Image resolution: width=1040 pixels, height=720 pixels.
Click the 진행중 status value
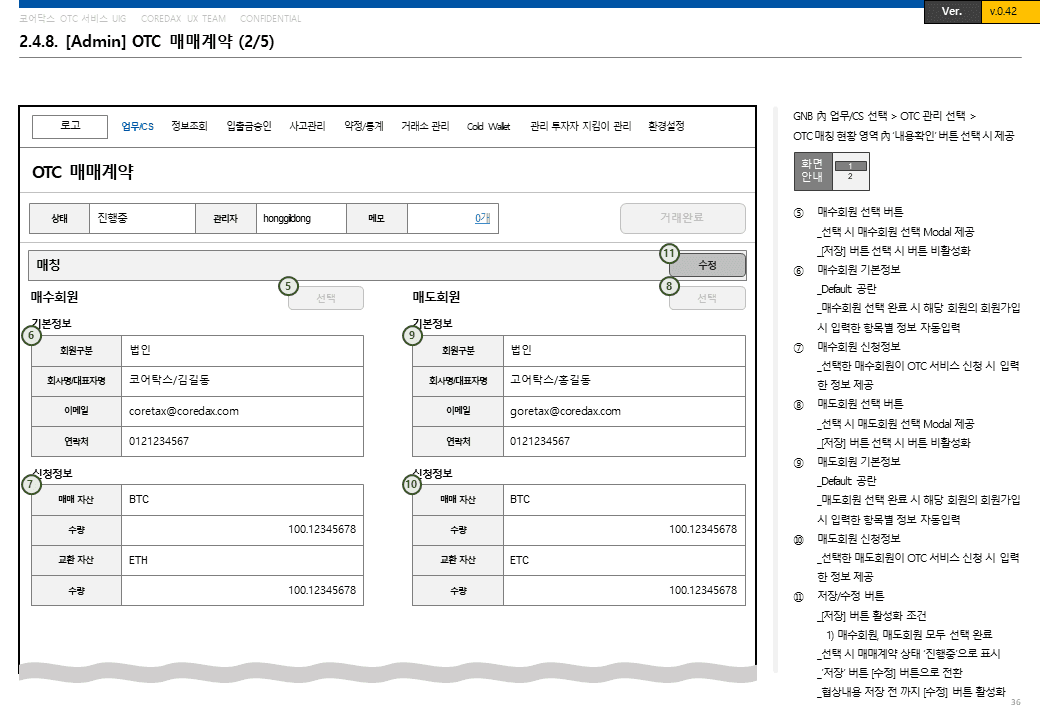(142, 218)
